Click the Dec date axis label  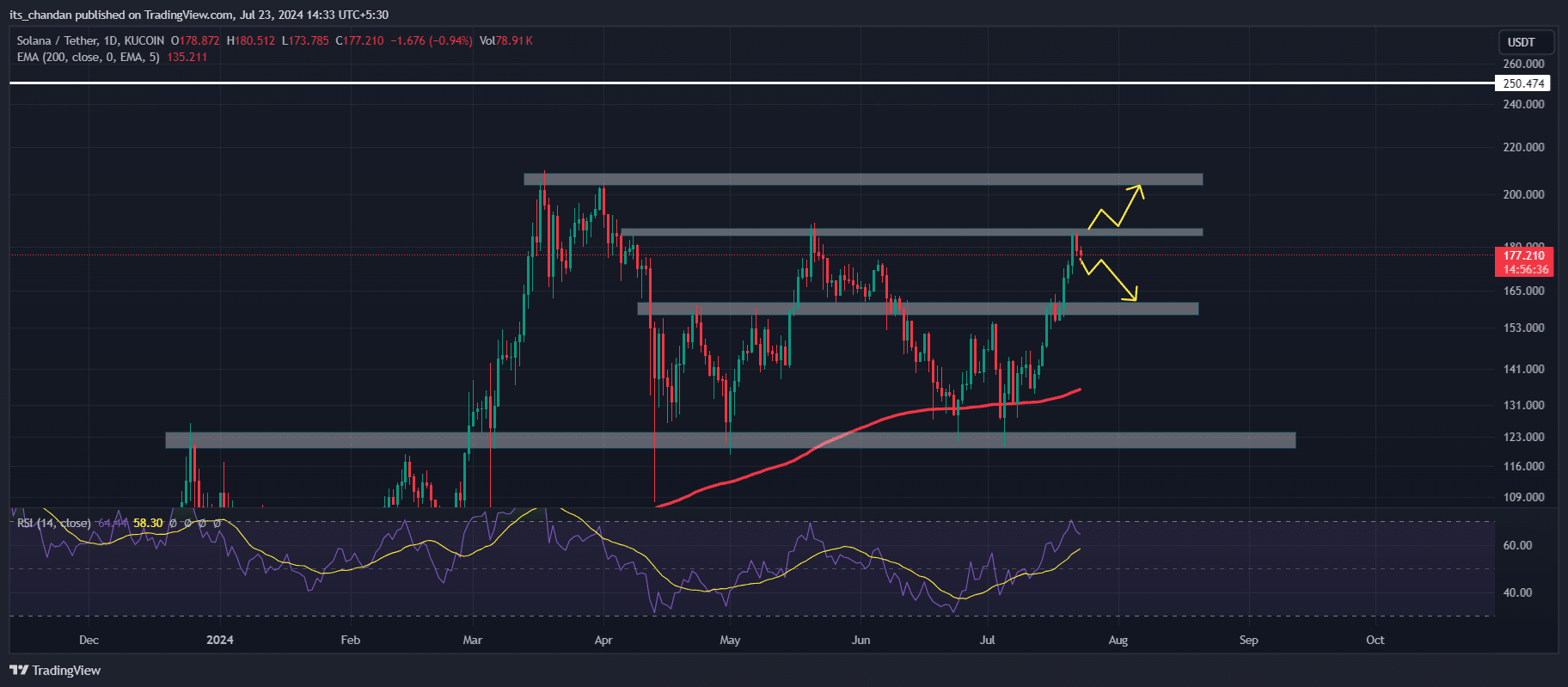89,640
